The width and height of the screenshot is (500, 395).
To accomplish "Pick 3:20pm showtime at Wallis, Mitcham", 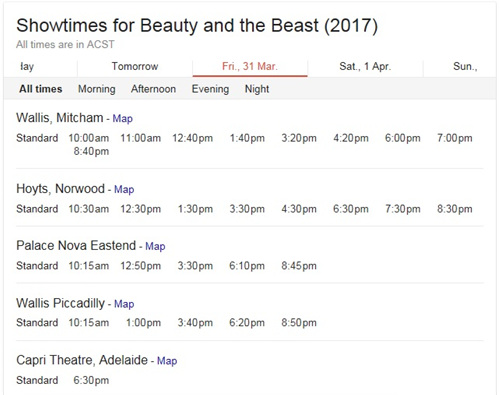I will (x=299, y=138).
